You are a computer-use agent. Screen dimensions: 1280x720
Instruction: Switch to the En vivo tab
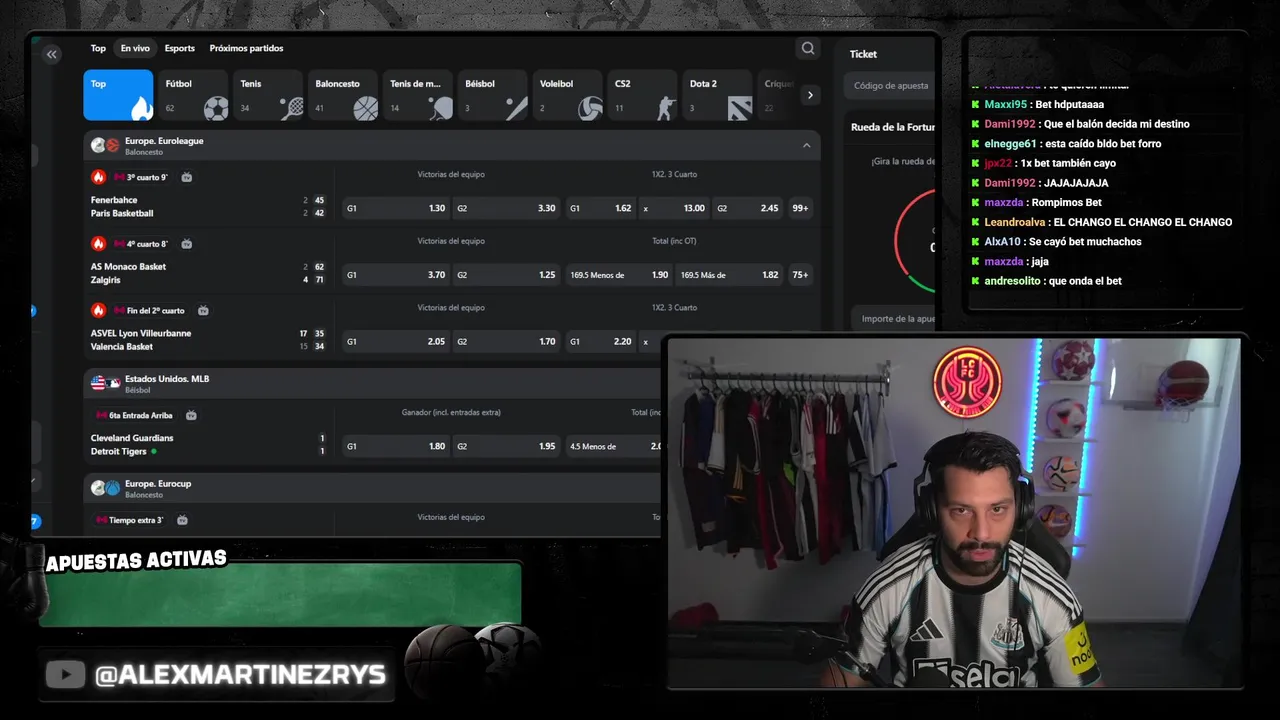point(135,48)
